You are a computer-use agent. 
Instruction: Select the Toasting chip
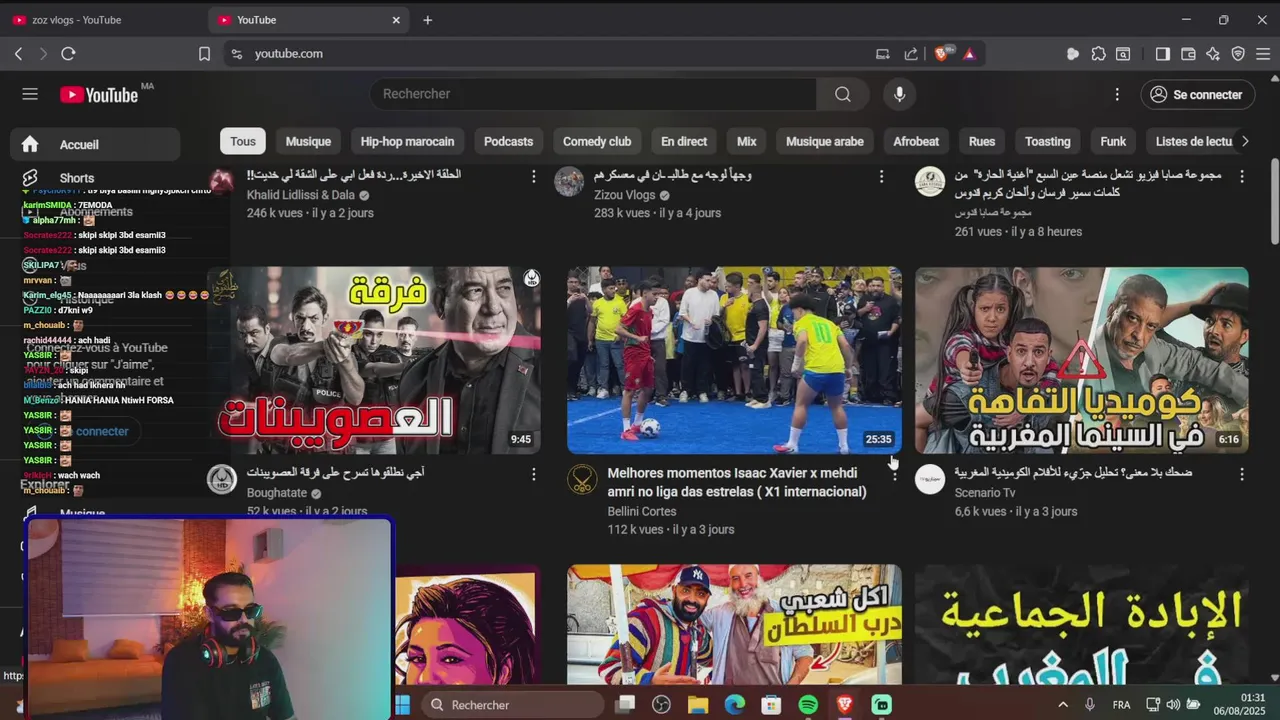coord(1047,141)
